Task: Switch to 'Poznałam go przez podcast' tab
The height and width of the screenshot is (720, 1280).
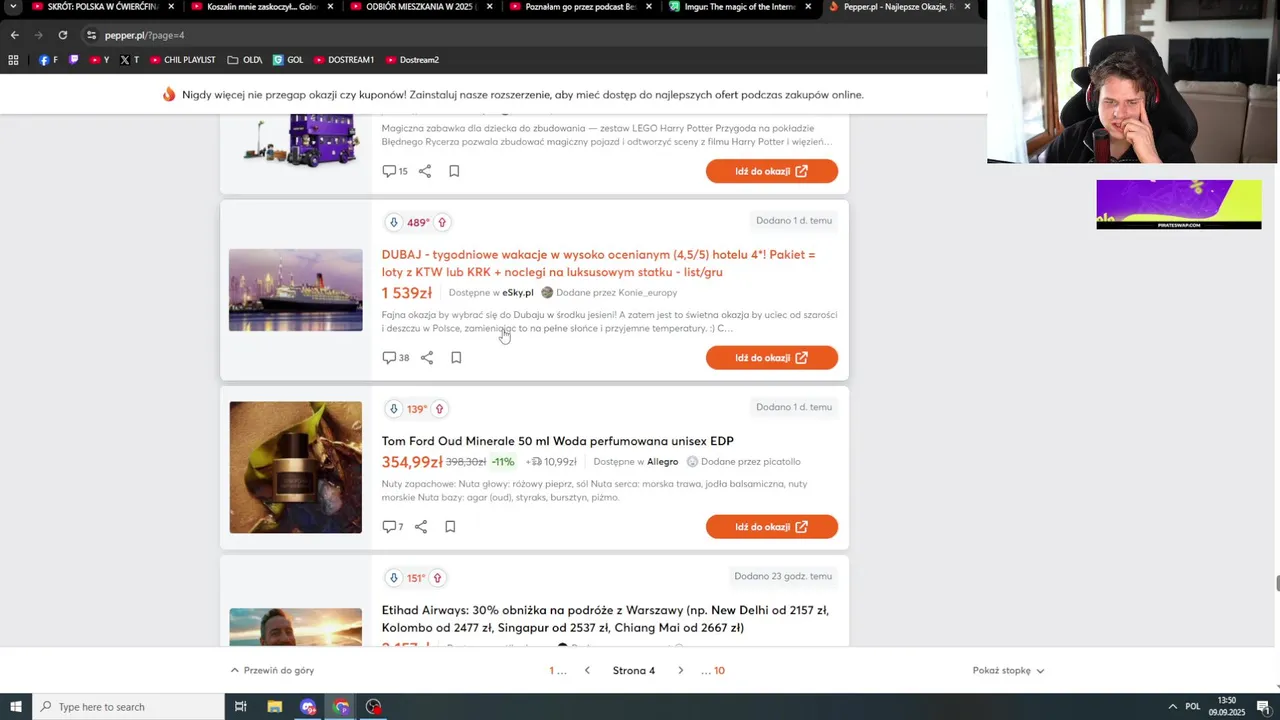Action: (578, 7)
